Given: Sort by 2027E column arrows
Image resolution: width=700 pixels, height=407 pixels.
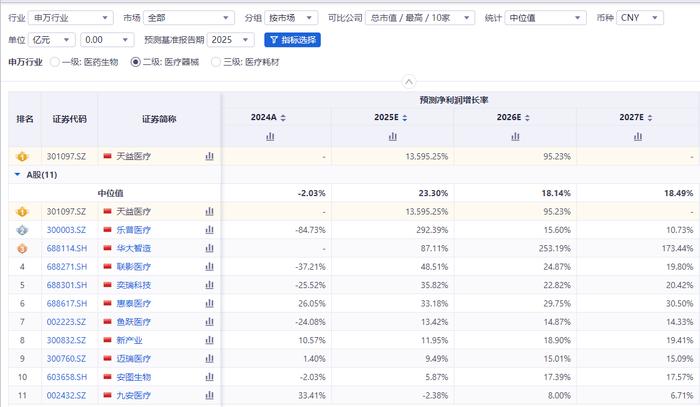Looking at the screenshot, I should coord(650,118).
